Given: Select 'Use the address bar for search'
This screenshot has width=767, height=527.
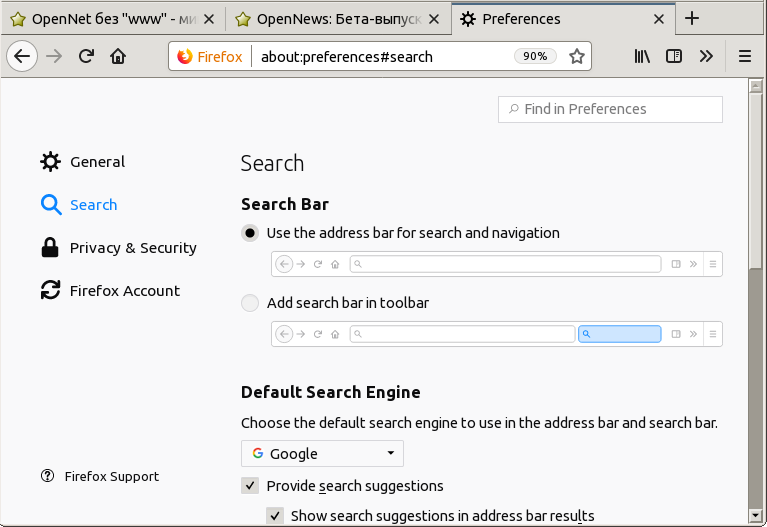Looking at the screenshot, I should coord(250,233).
